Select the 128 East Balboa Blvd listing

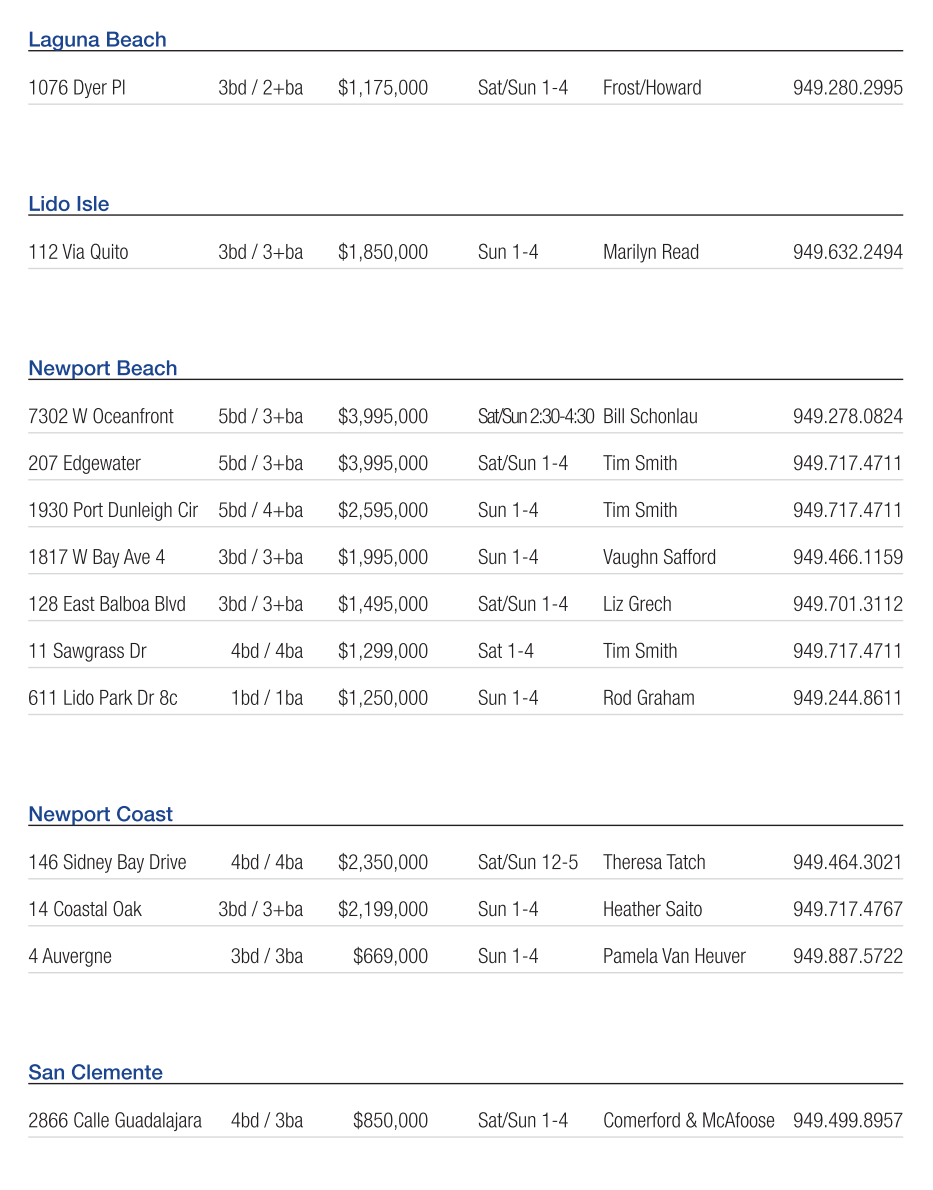[107, 604]
